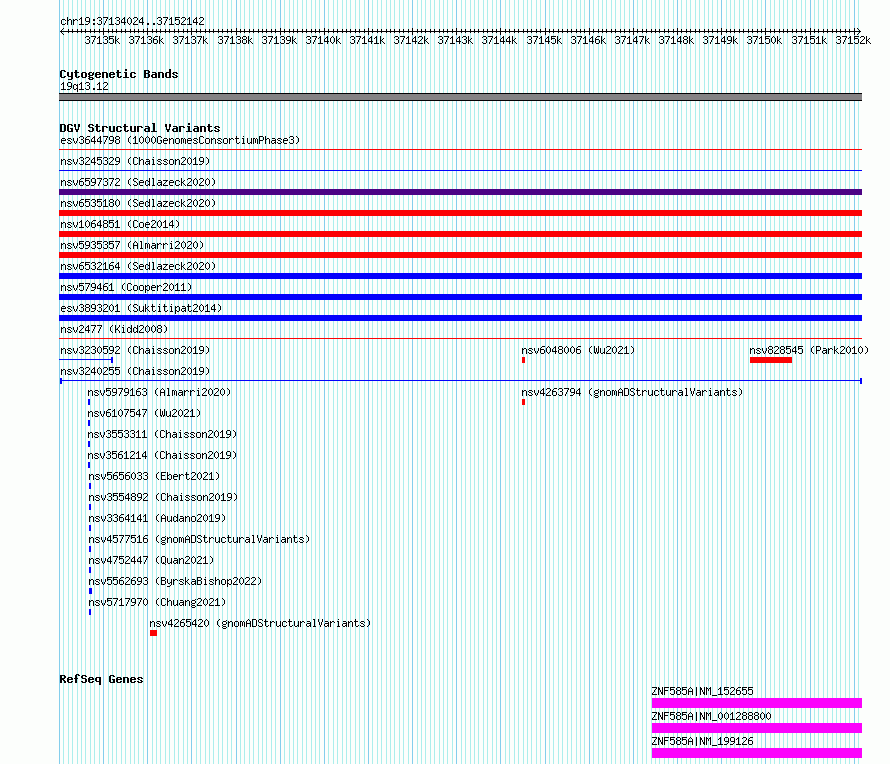Select the nsv3561214 (Chaisson2019) label
Viewport: 890px width, 764px height.
click(162, 455)
